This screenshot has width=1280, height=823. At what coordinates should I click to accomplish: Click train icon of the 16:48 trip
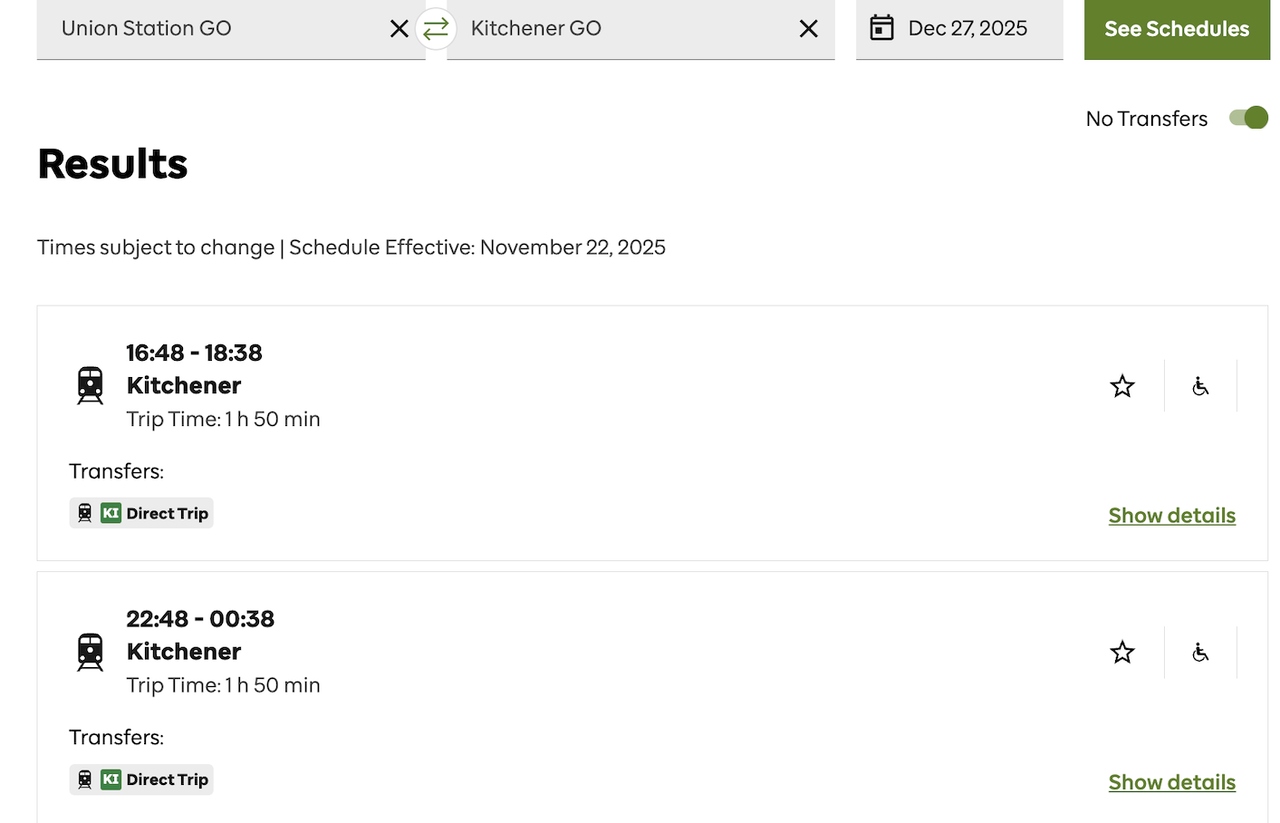[x=90, y=385]
